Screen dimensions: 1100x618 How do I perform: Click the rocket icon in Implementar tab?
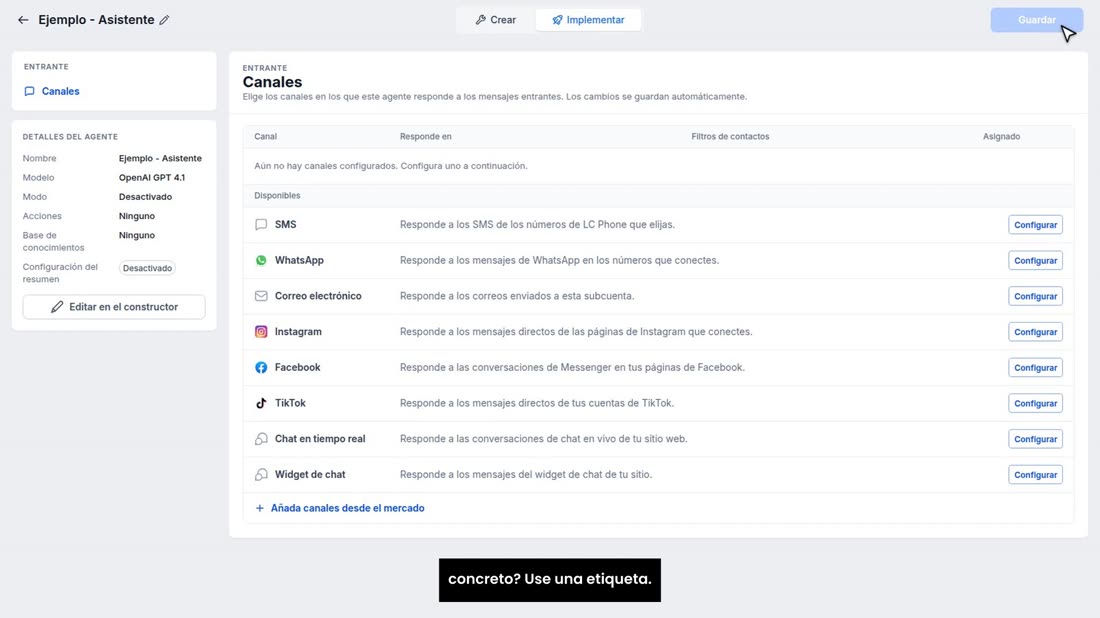[557, 20]
